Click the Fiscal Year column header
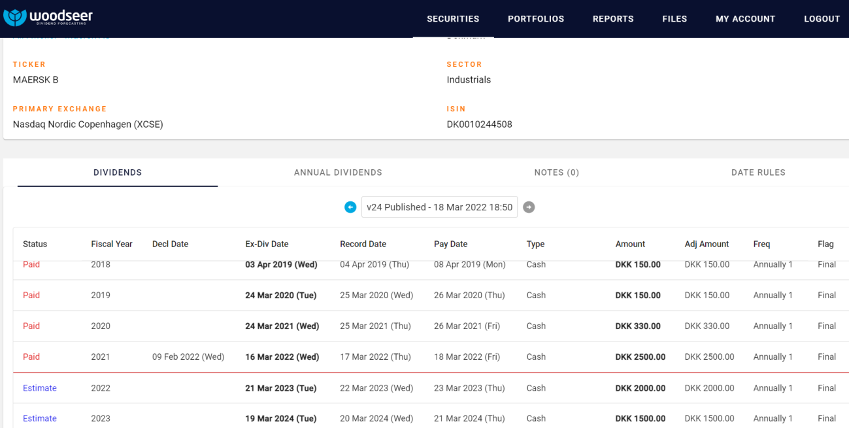850x428 pixels. coord(112,244)
